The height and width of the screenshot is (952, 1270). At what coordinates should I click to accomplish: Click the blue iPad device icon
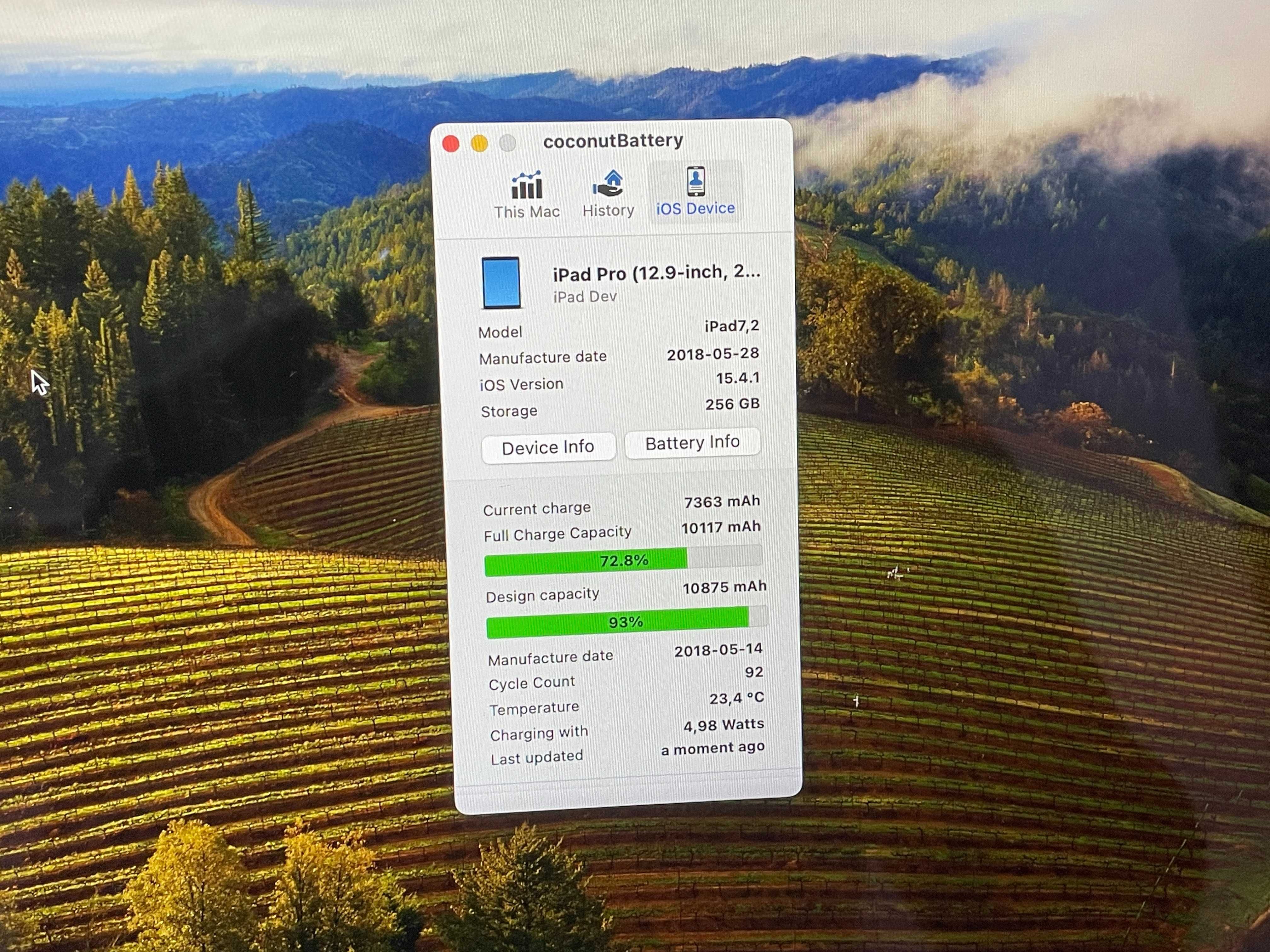point(501,283)
